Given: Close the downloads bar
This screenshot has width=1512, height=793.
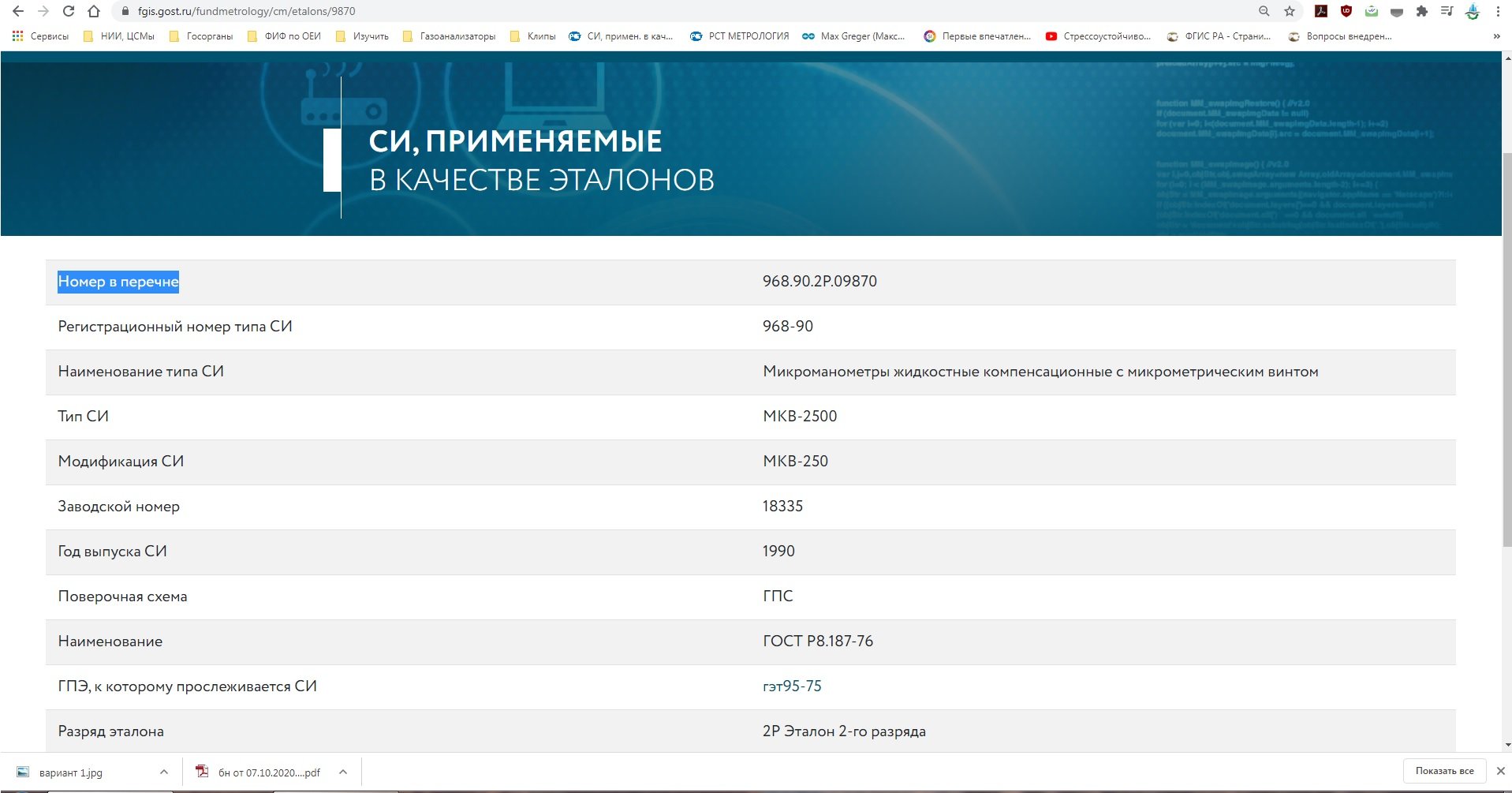Looking at the screenshot, I should coord(1500,771).
